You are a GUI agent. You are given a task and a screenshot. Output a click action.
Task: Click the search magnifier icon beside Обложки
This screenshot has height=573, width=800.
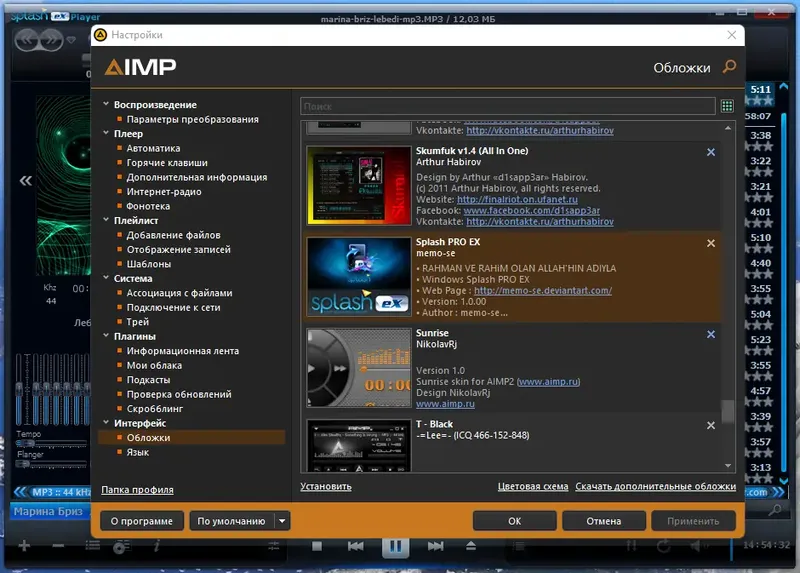click(730, 66)
